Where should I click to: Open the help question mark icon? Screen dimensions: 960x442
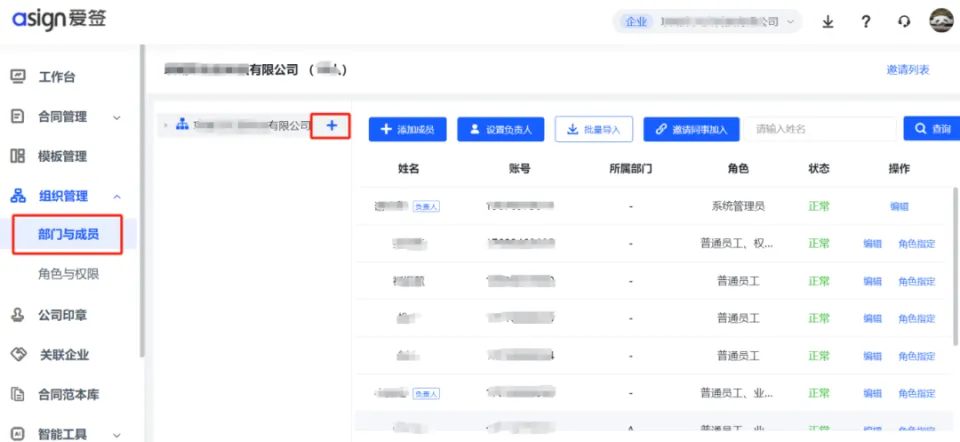866,21
